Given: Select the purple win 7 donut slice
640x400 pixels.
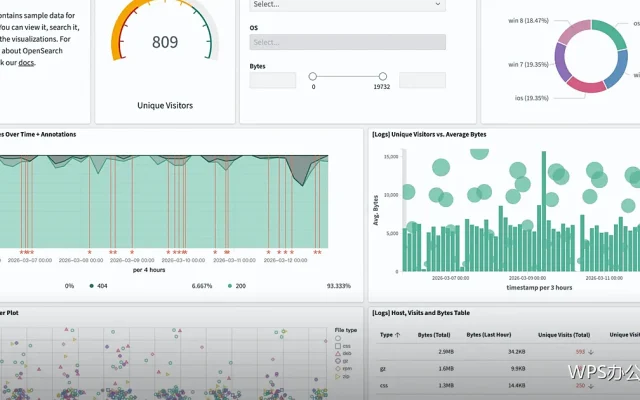Looking at the screenshot, I should (562, 61).
